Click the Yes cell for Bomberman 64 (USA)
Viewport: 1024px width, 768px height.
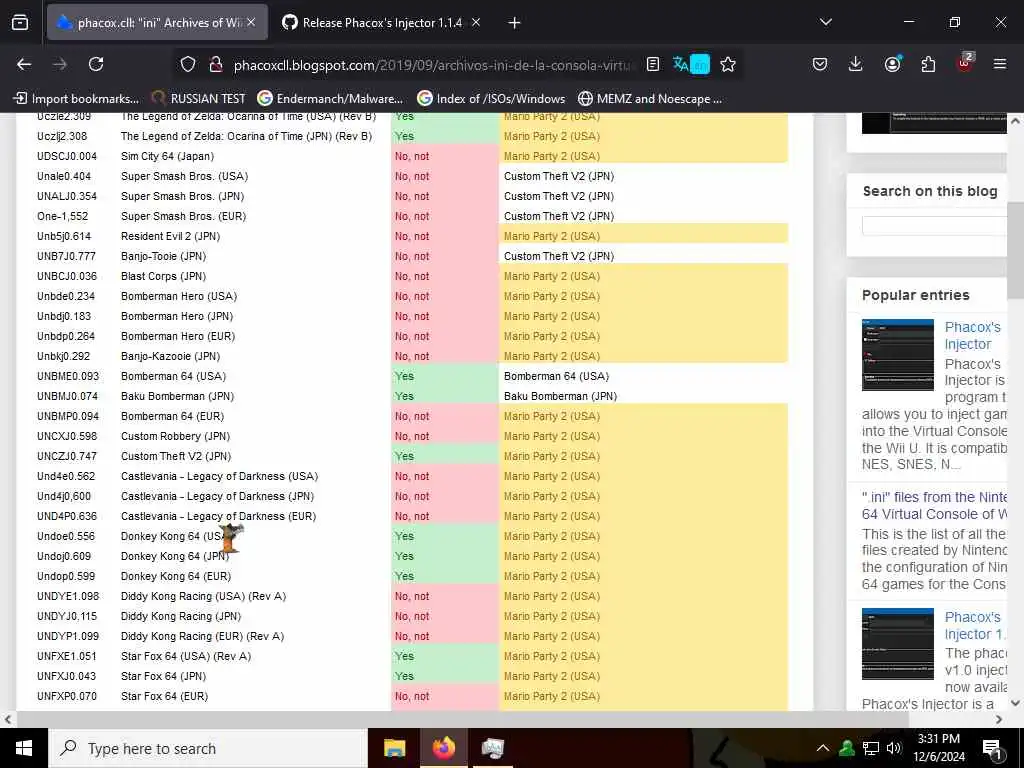445,376
